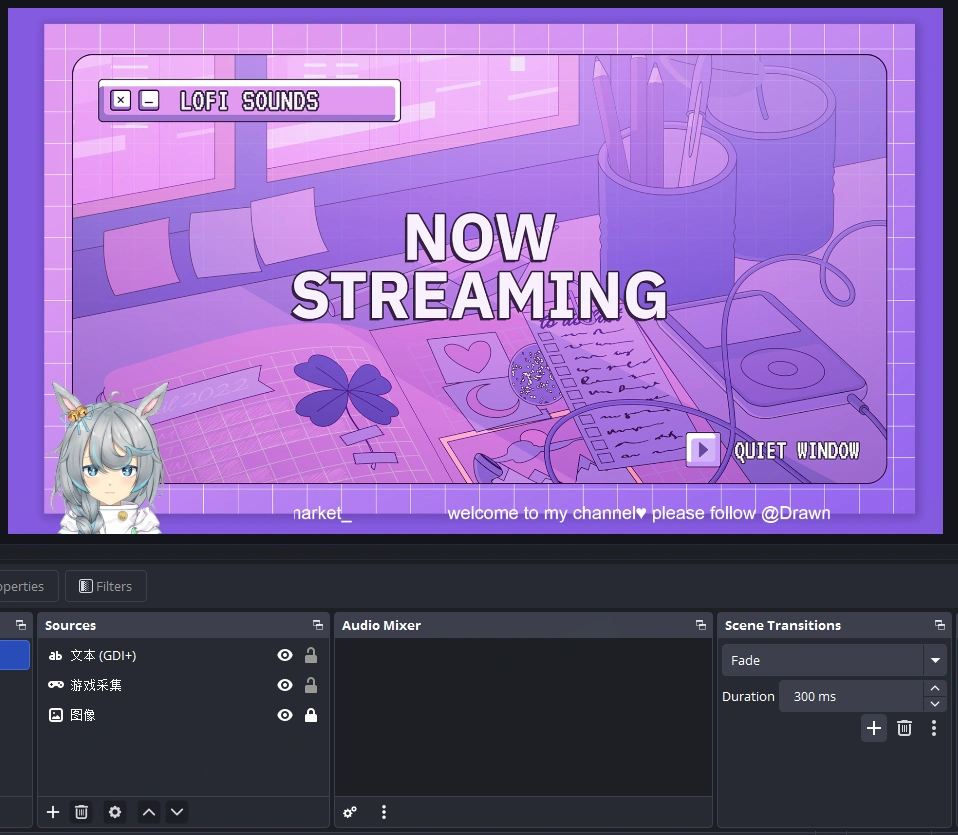
Task: Pop out the Sources panel
Action: tap(318, 625)
